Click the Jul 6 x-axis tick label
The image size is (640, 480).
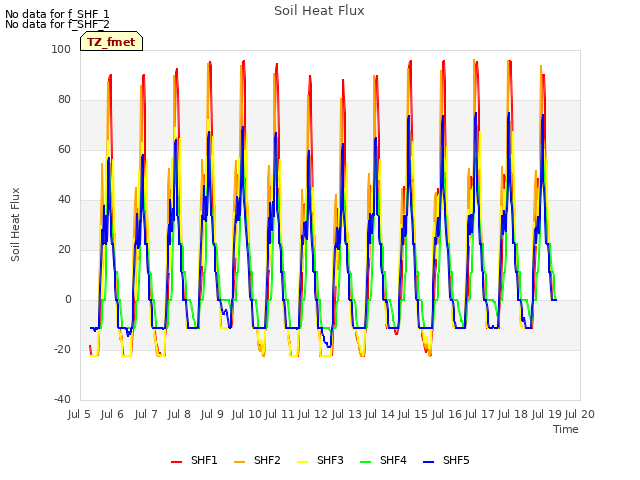coord(112,414)
